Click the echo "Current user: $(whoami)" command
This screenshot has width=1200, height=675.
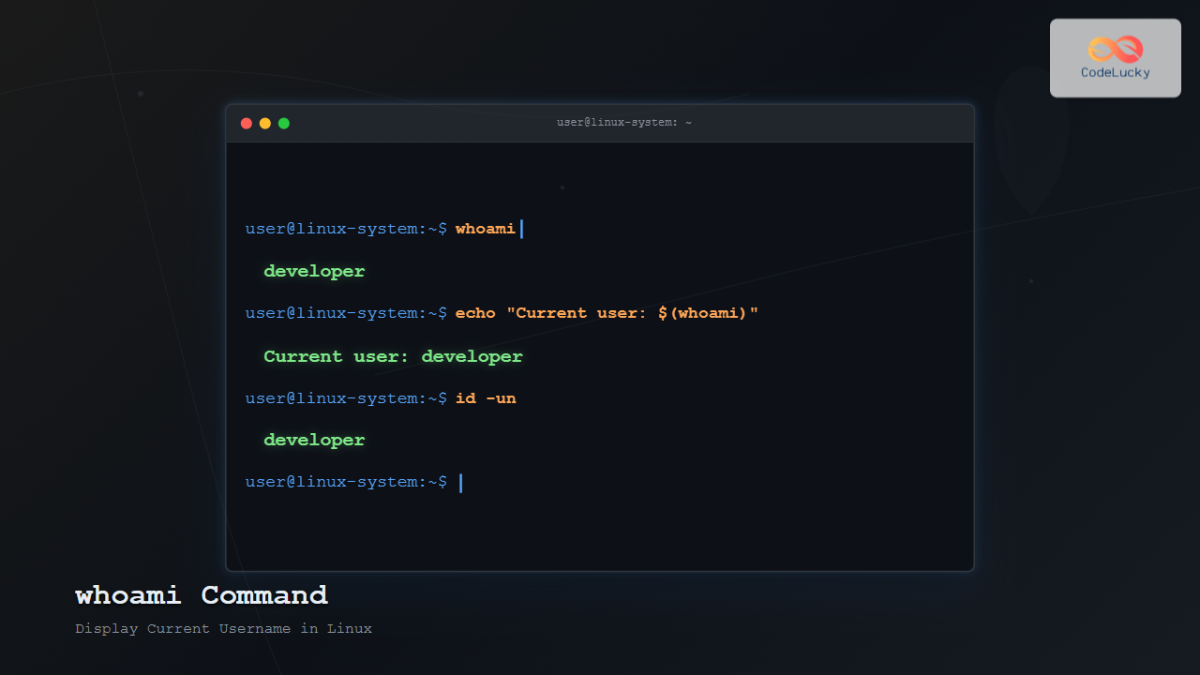pos(605,312)
